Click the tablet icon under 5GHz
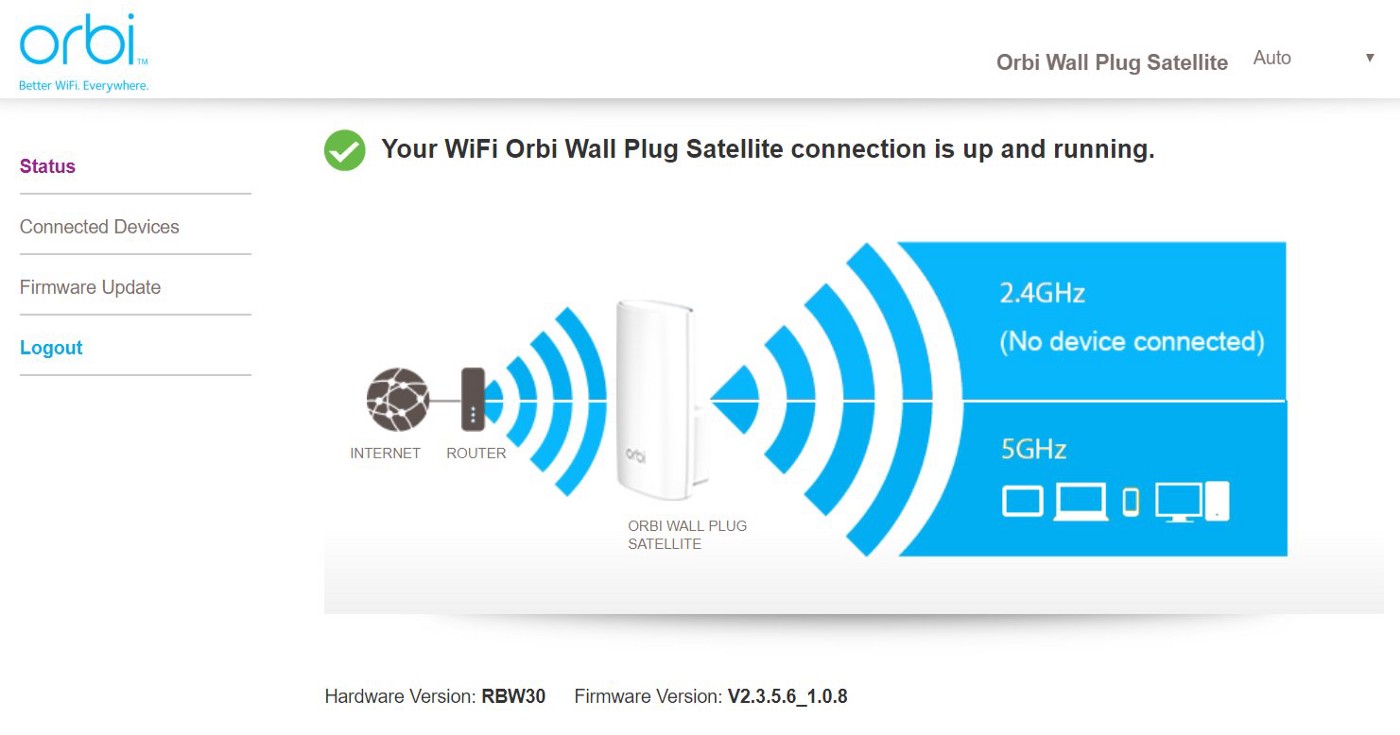The width and height of the screenshot is (1400, 735). click(1022, 501)
